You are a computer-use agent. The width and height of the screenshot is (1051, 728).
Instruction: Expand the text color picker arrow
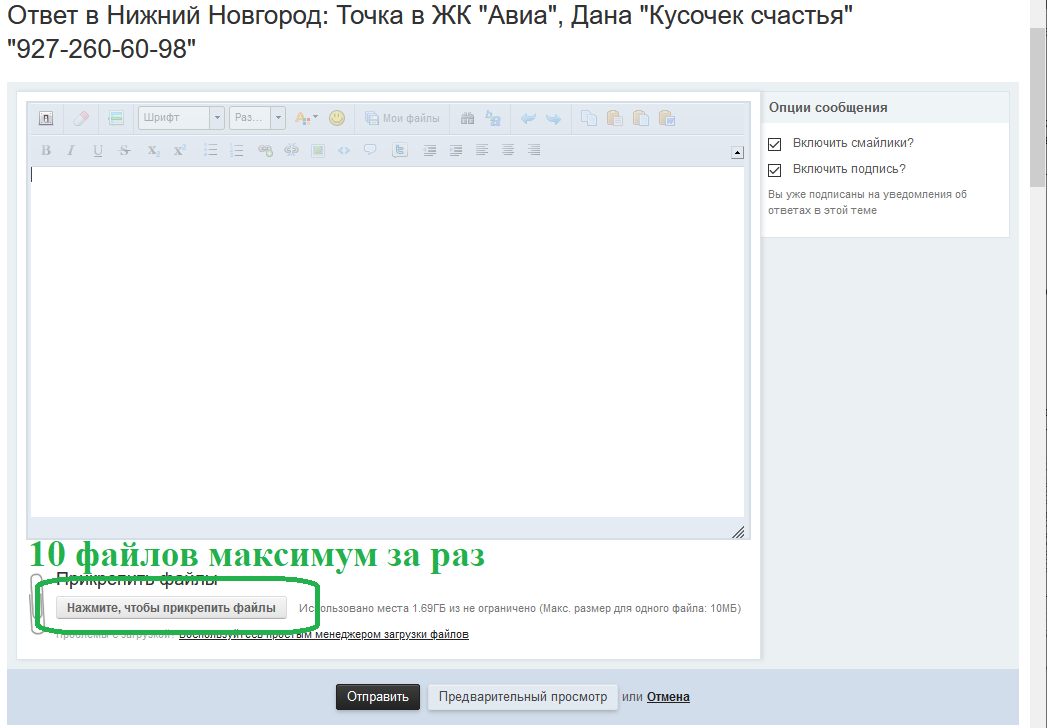point(316,118)
